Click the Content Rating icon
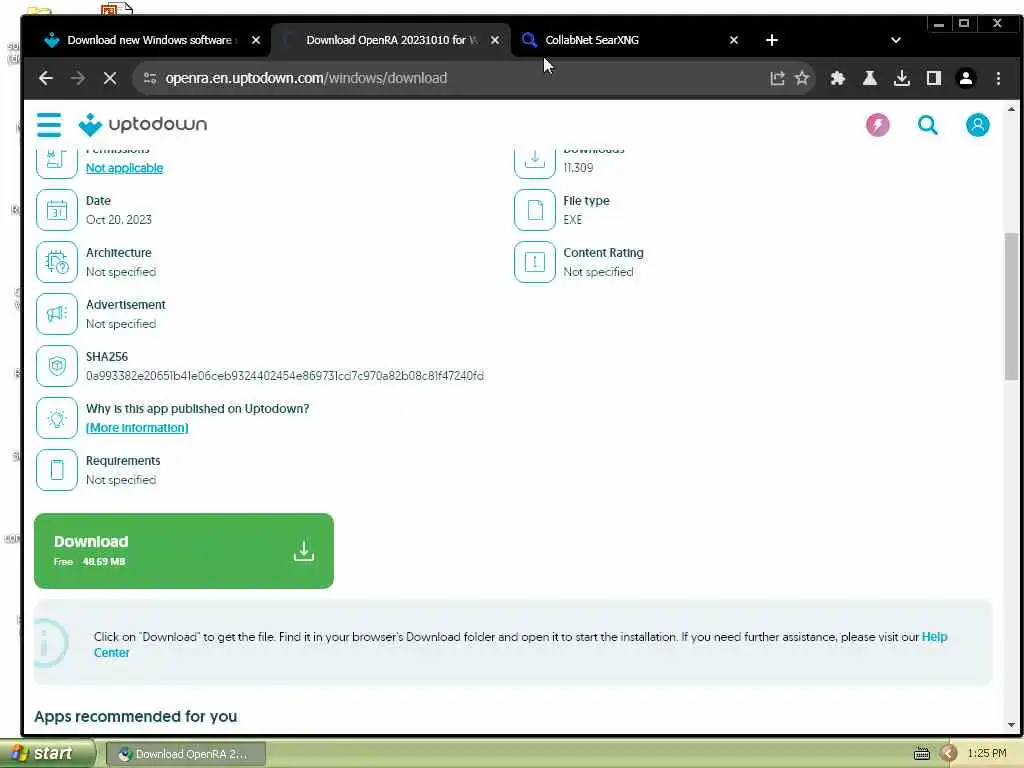1024x768 pixels. [x=535, y=263]
